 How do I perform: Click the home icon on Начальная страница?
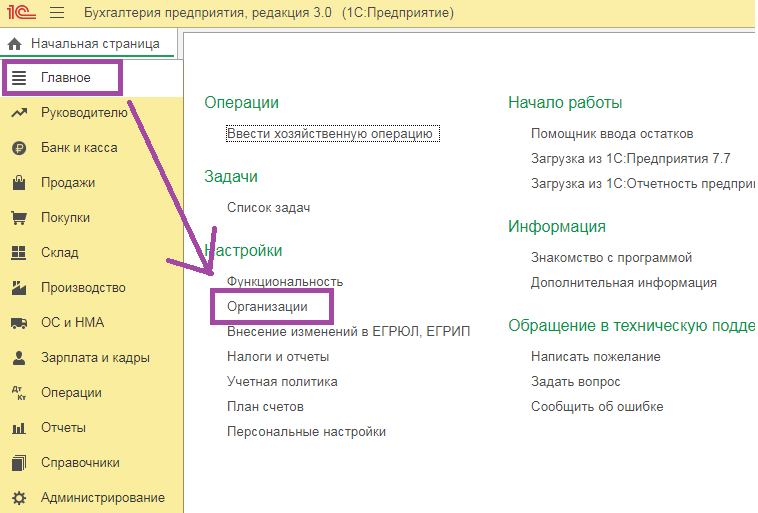pos(15,44)
